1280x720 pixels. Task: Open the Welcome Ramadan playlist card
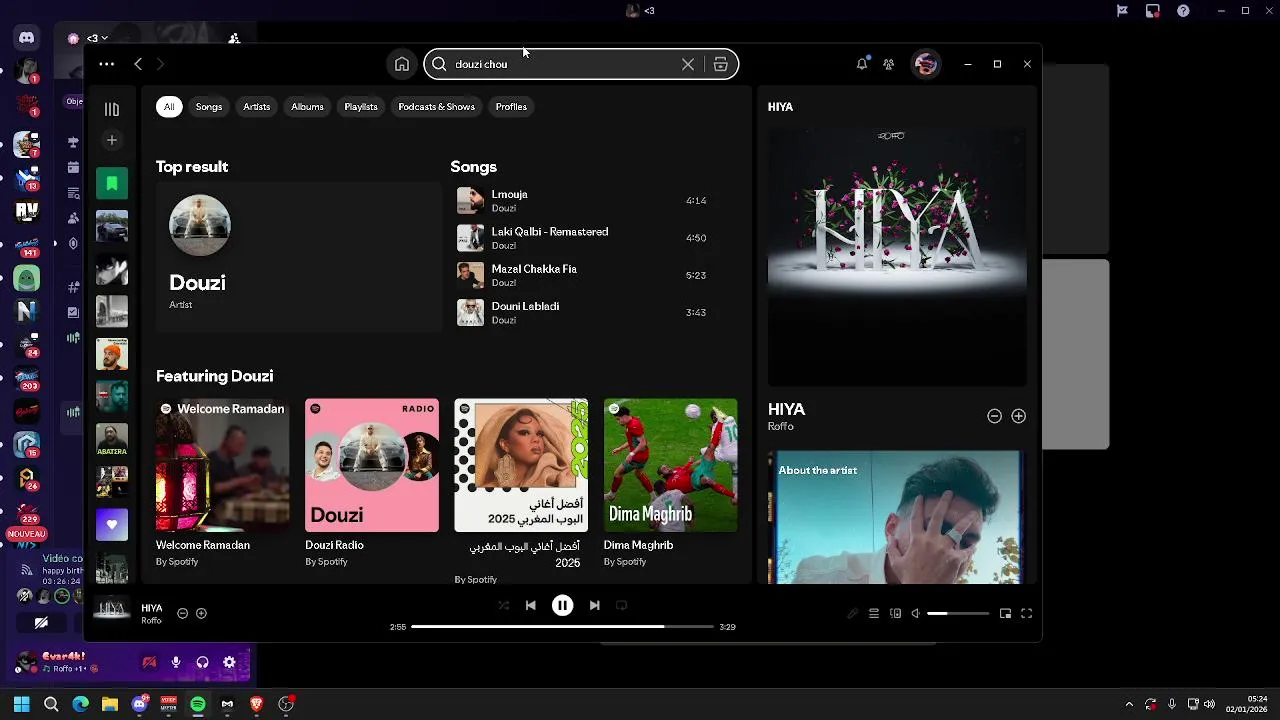[x=222, y=484]
